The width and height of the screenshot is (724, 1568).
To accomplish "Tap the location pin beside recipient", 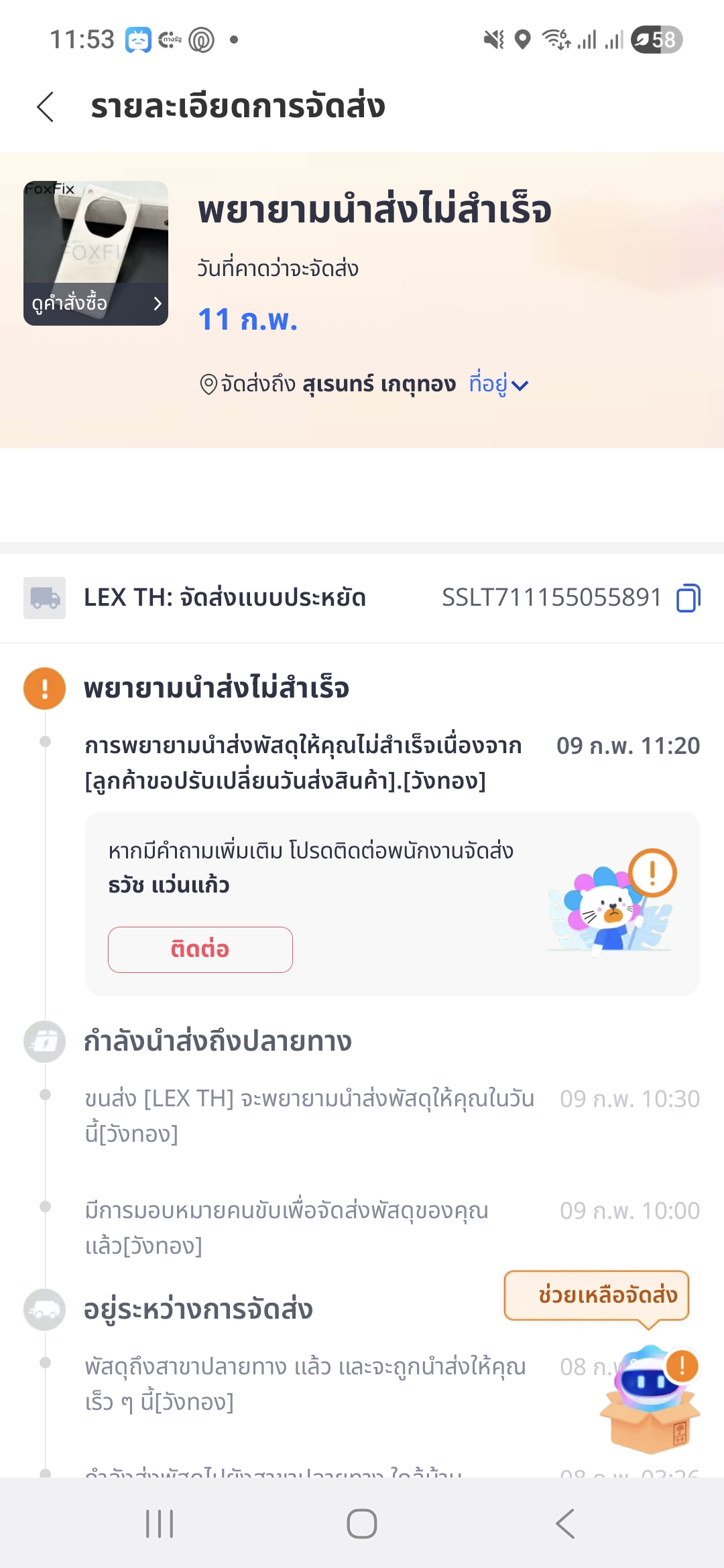I will (208, 385).
